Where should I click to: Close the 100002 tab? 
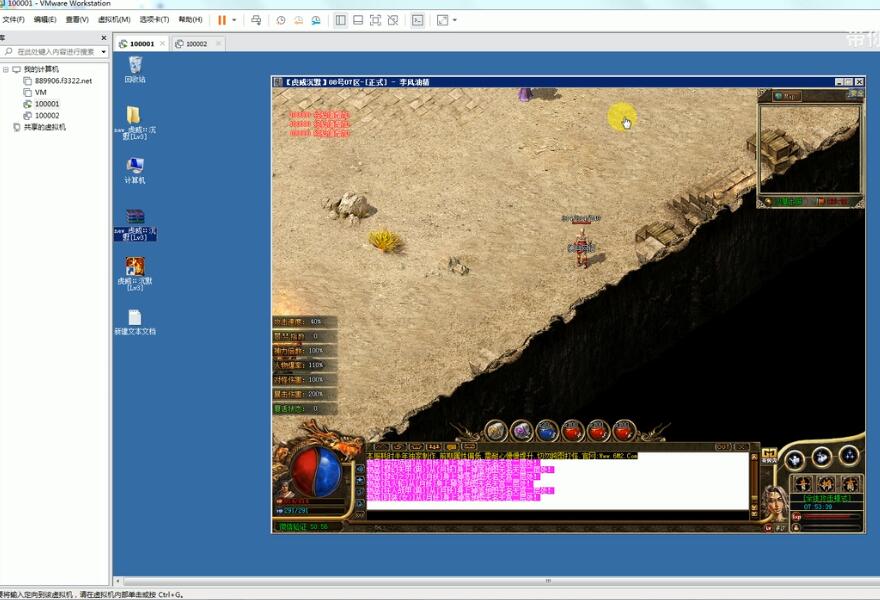coord(218,43)
